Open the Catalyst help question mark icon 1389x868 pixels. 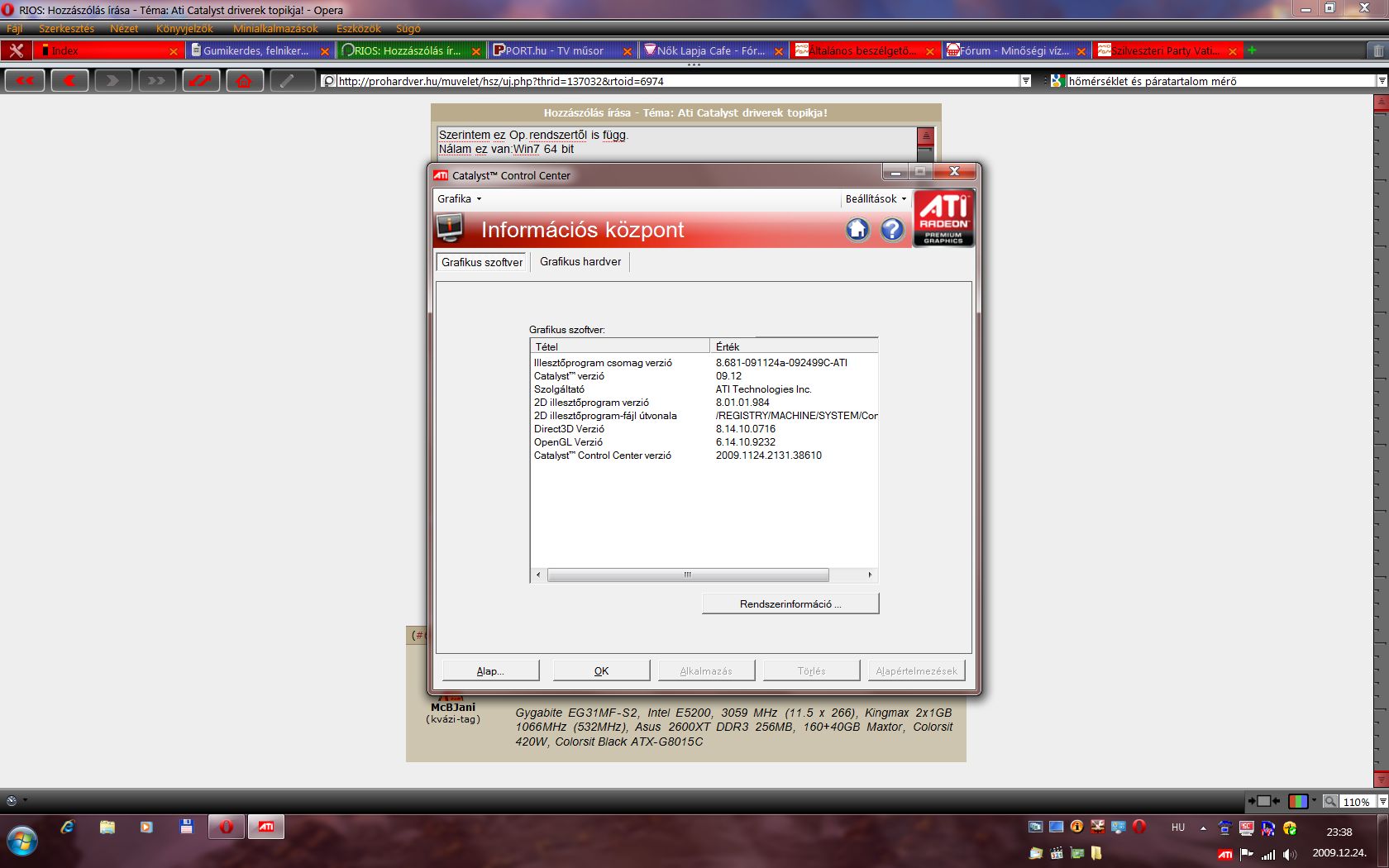click(892, 229)
